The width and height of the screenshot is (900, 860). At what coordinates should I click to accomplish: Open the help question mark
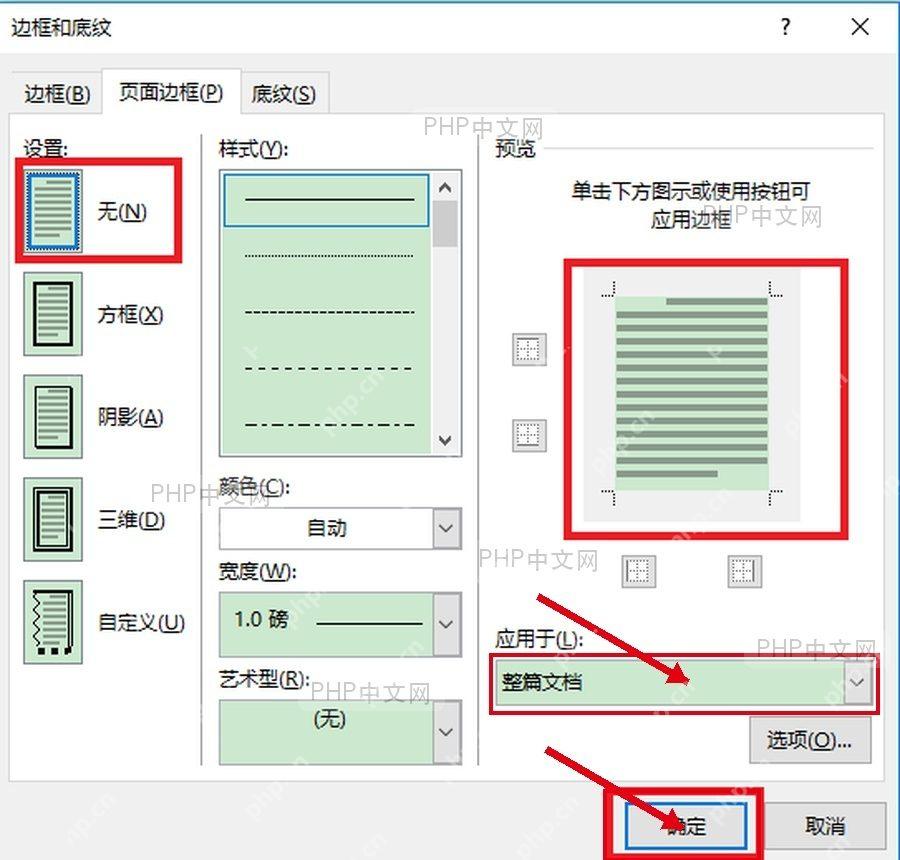pos(786,26)
